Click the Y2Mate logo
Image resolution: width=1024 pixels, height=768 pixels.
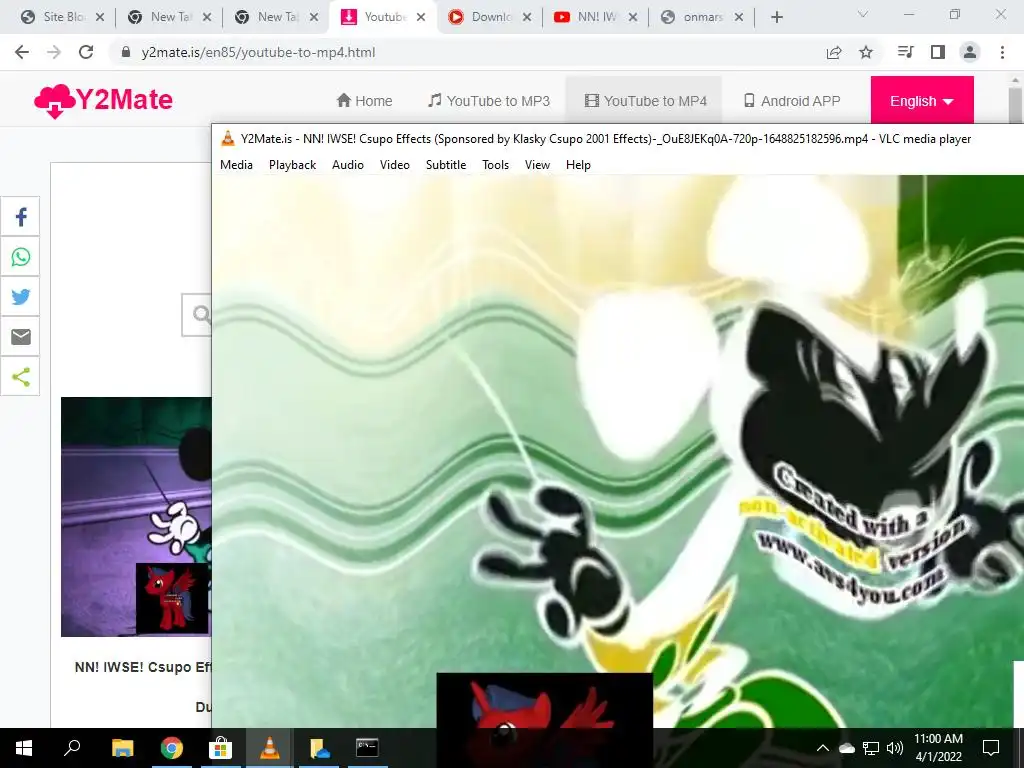tap(103, 101)
